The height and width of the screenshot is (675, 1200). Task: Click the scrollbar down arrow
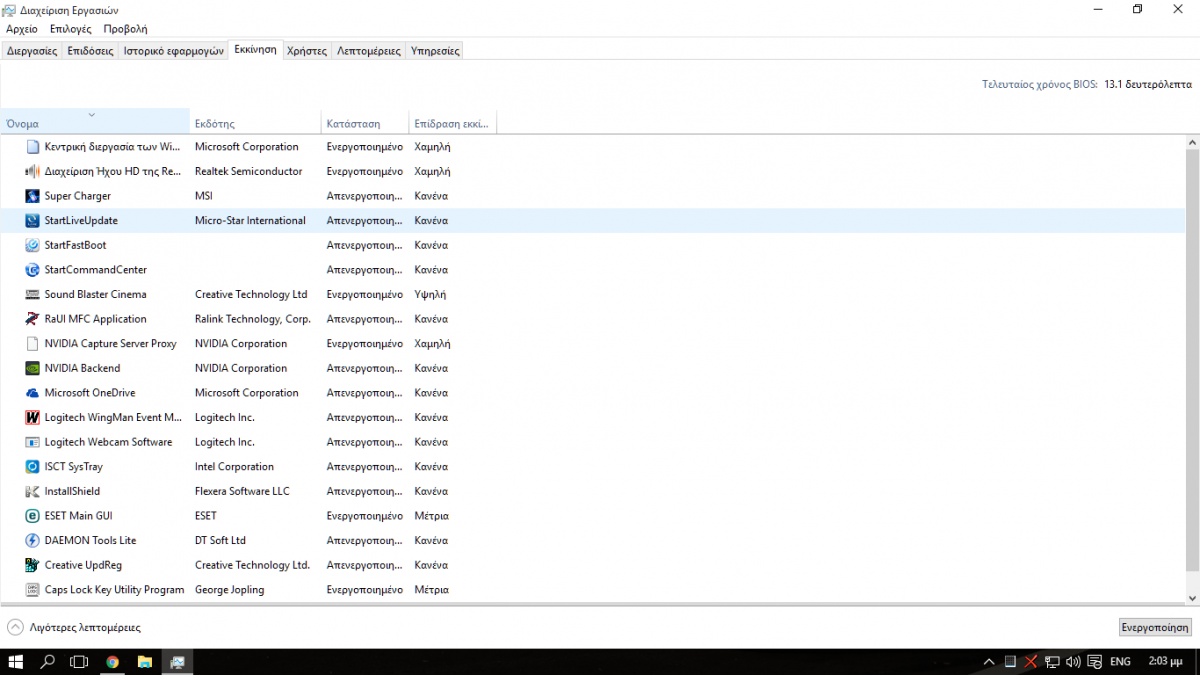tap(1192, 597)
